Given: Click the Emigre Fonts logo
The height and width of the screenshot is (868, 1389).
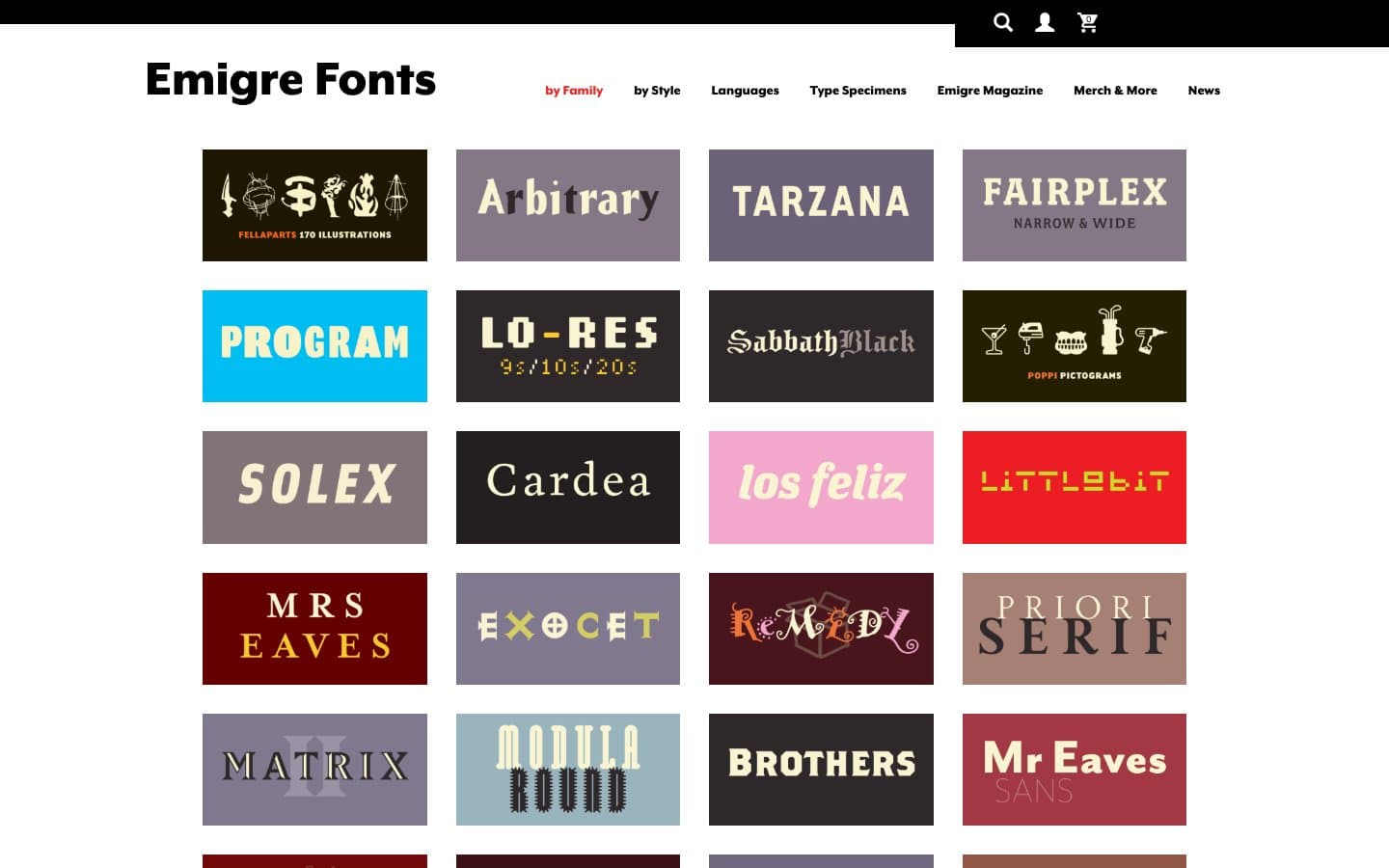Looking at the screenshot, I should coord(290,81).
